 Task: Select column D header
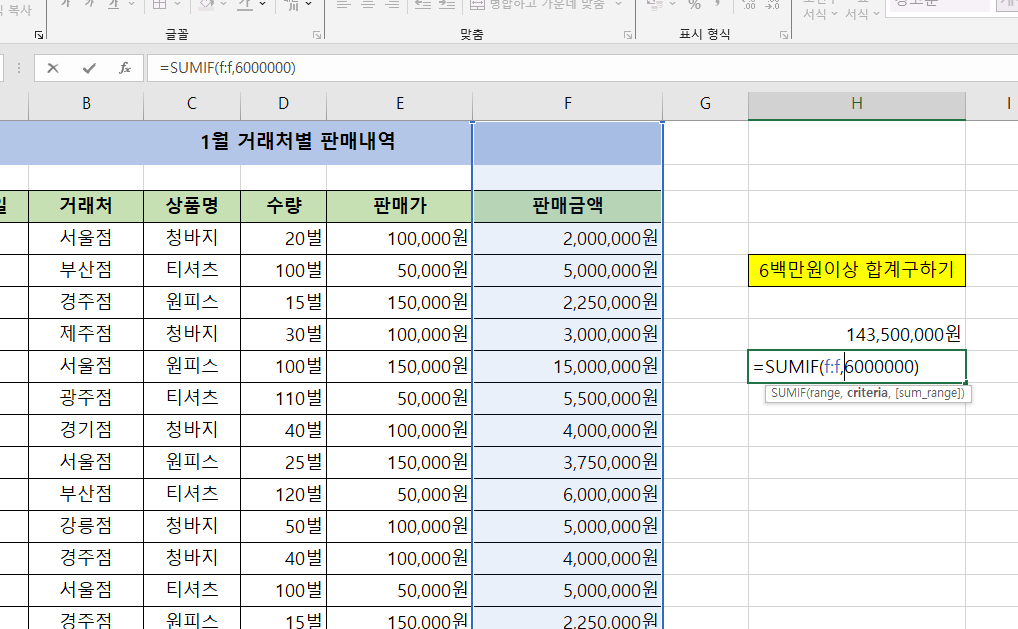click(x=283, y=104)
